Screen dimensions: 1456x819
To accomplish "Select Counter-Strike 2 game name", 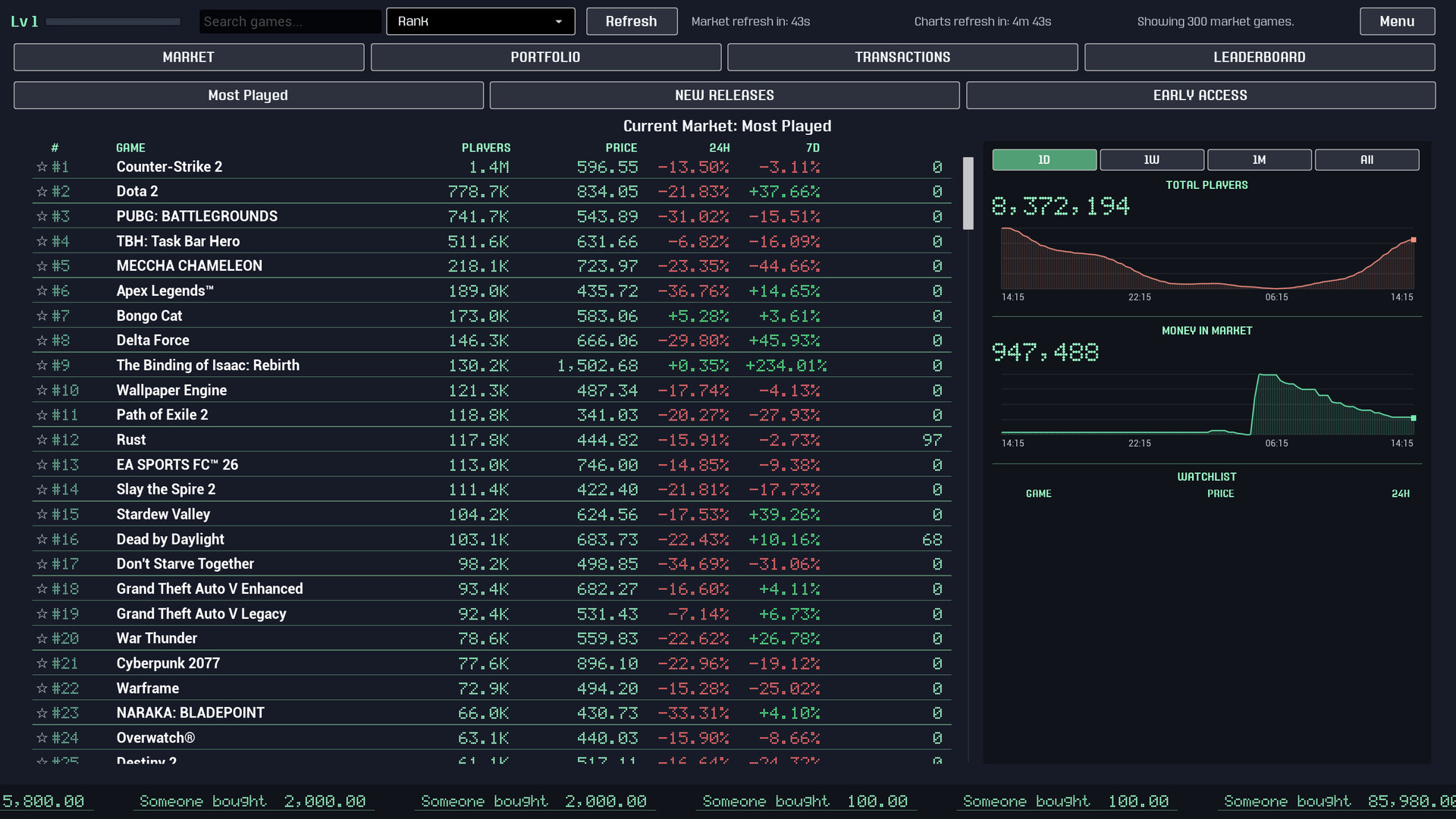I will (x=169, y=167).
